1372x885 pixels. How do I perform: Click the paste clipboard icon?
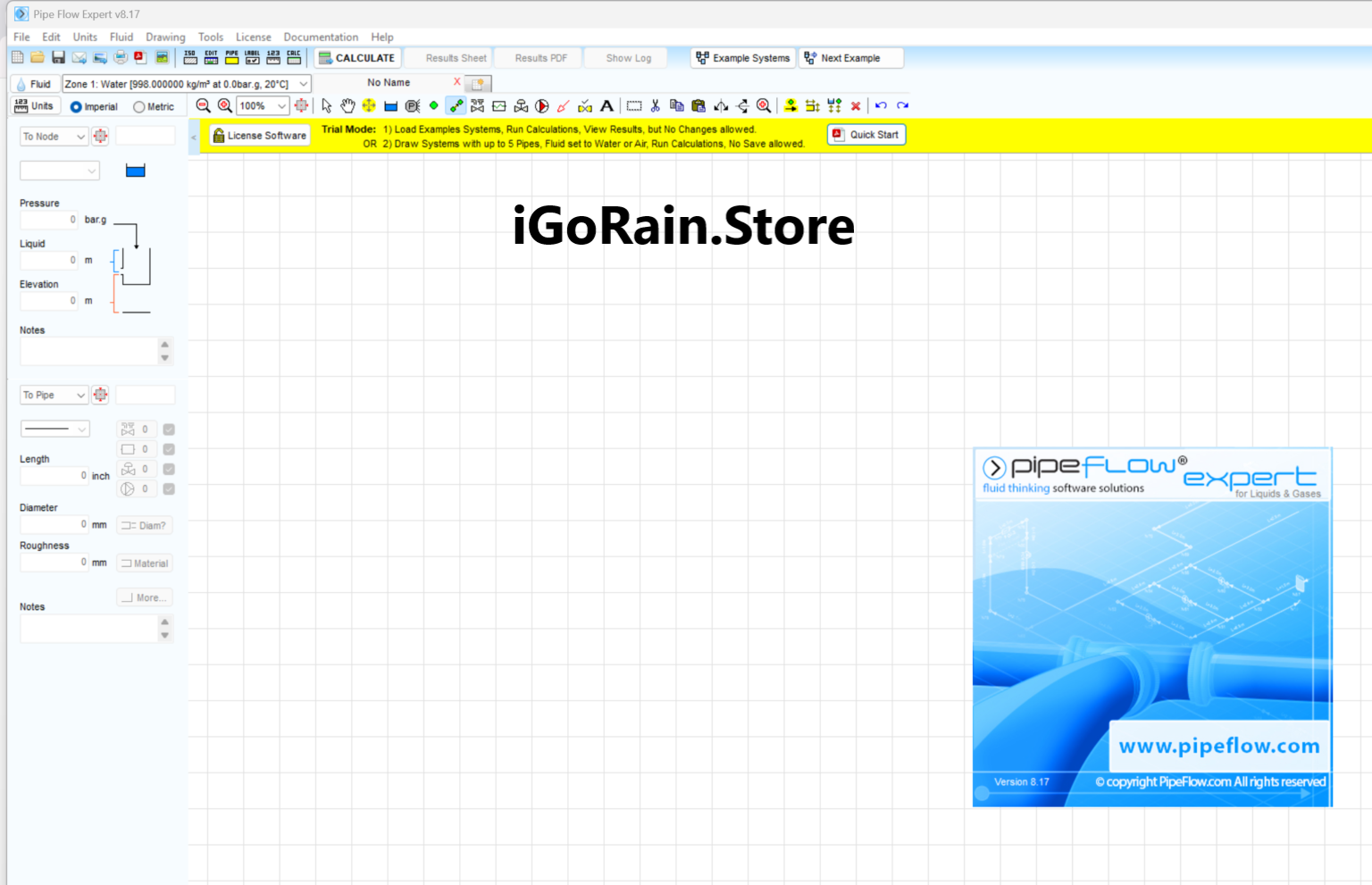click(x=699, y=105)
